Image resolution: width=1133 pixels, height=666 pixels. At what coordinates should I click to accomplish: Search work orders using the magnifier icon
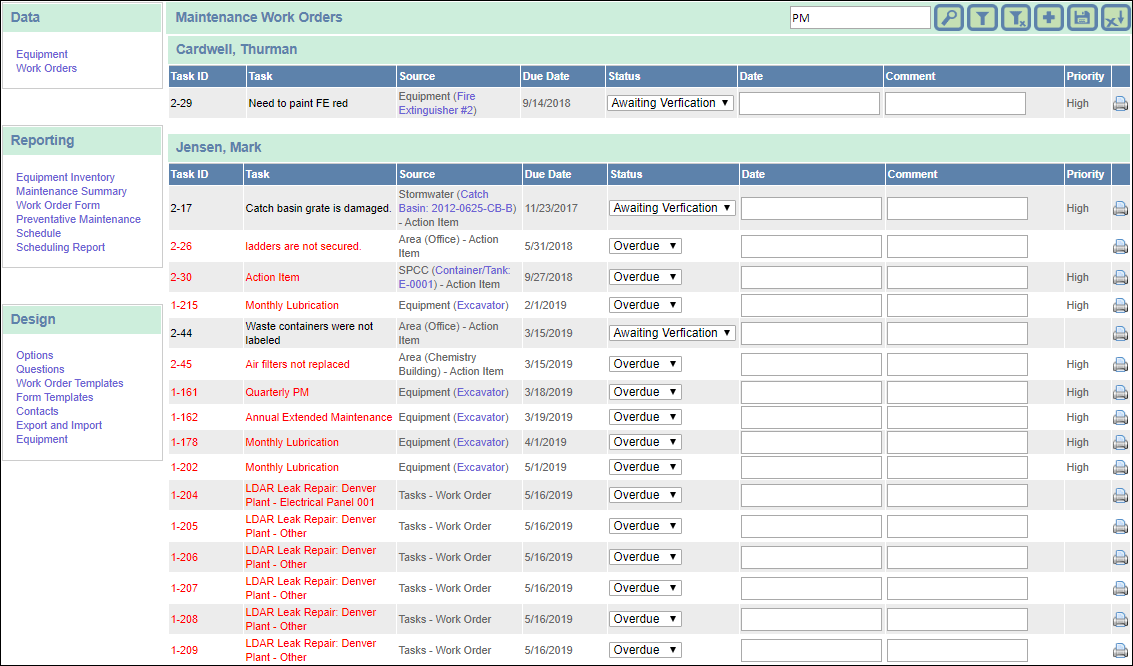click(948, 17)
